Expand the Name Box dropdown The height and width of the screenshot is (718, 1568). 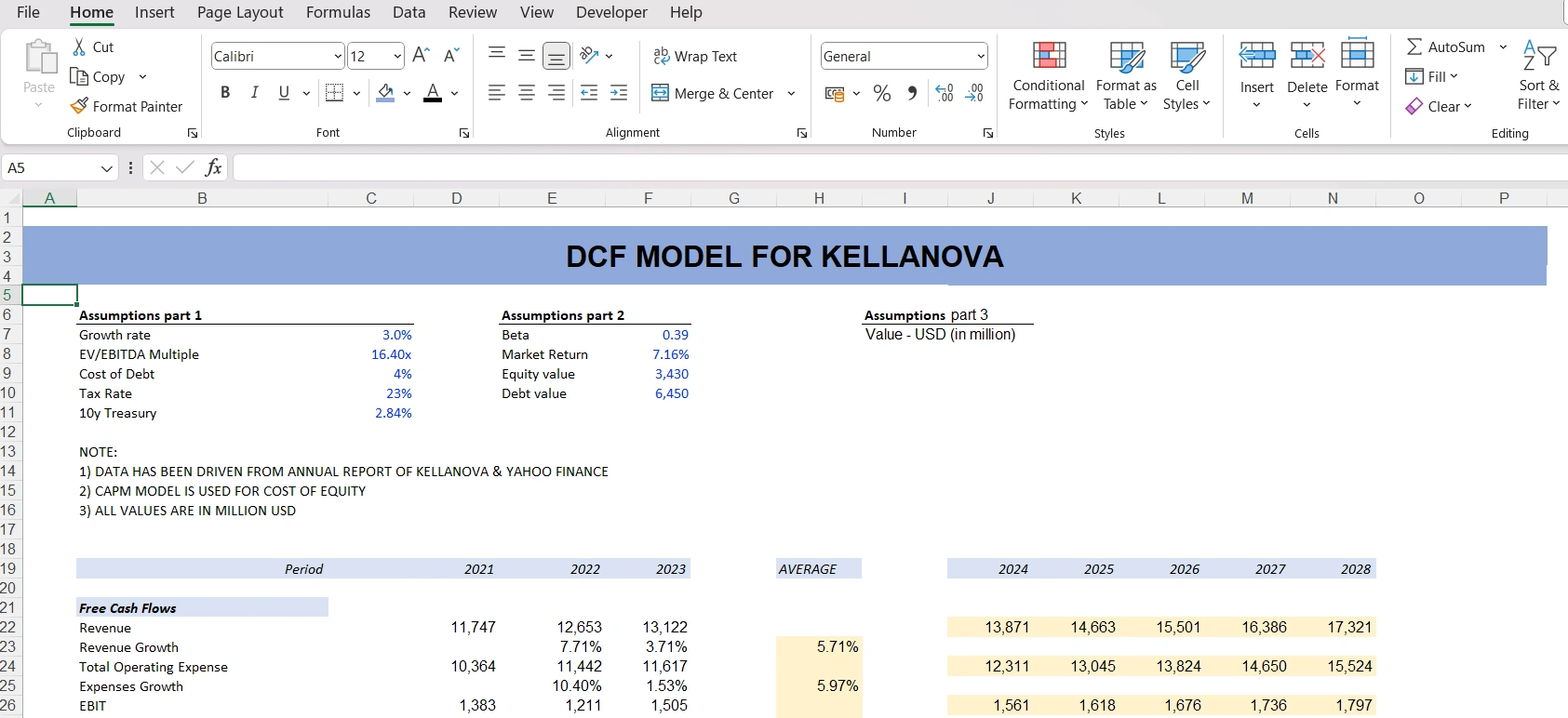[x=106, y=168]
